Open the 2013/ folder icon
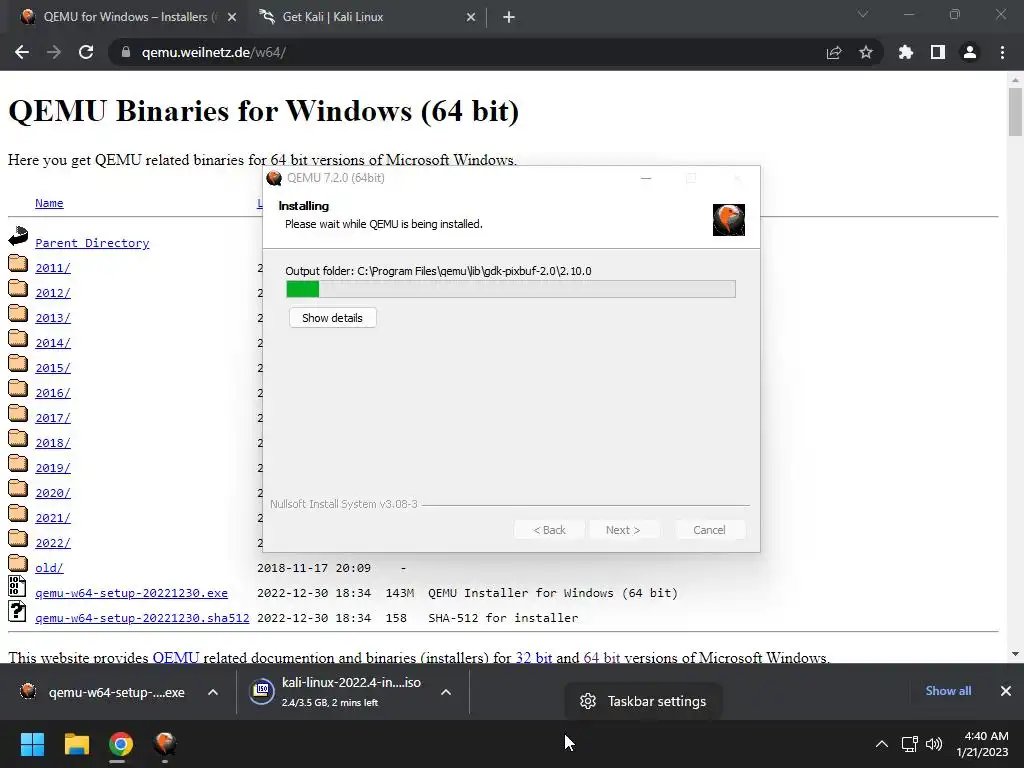This screenshot has width=1024, height=768. [x=18, y=313]
